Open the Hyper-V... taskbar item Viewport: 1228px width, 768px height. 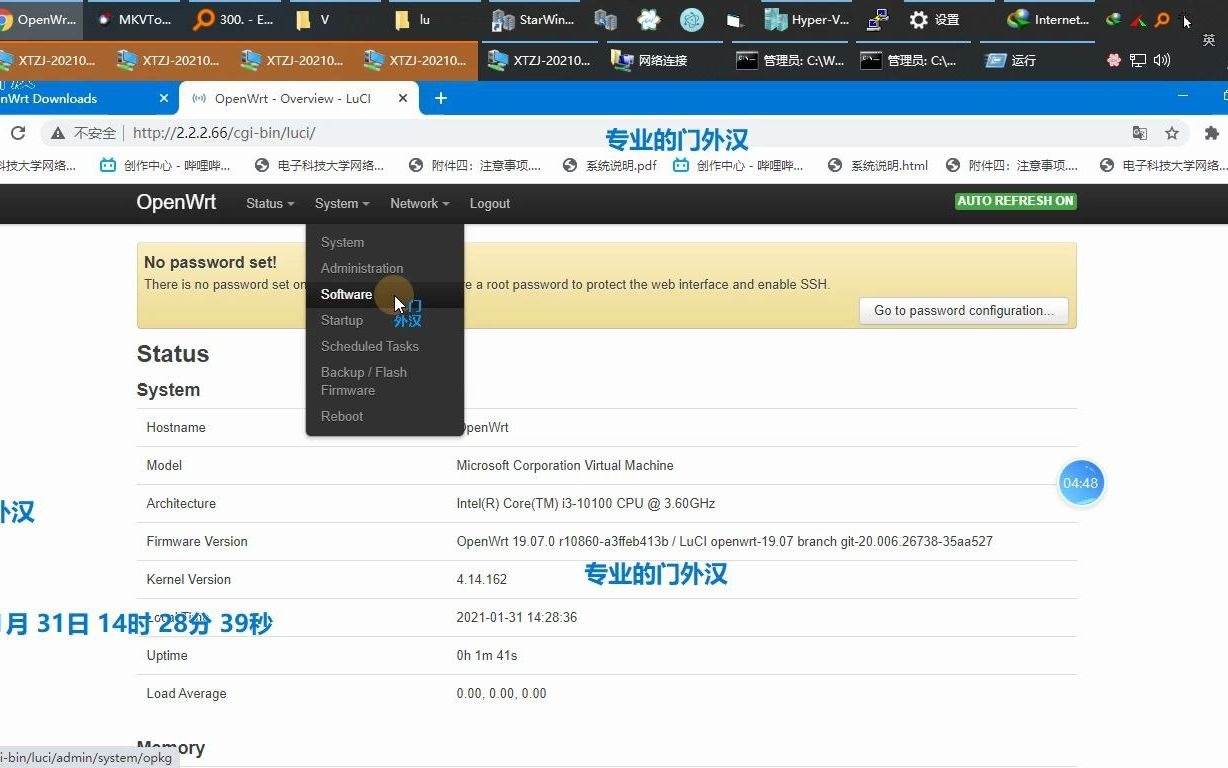pos(808,20)
